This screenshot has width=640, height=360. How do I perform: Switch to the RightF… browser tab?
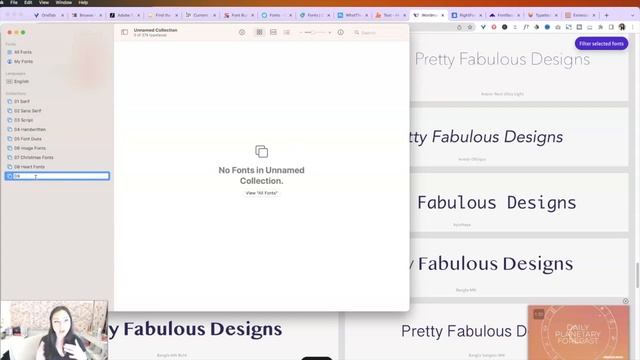click(466, 15)
